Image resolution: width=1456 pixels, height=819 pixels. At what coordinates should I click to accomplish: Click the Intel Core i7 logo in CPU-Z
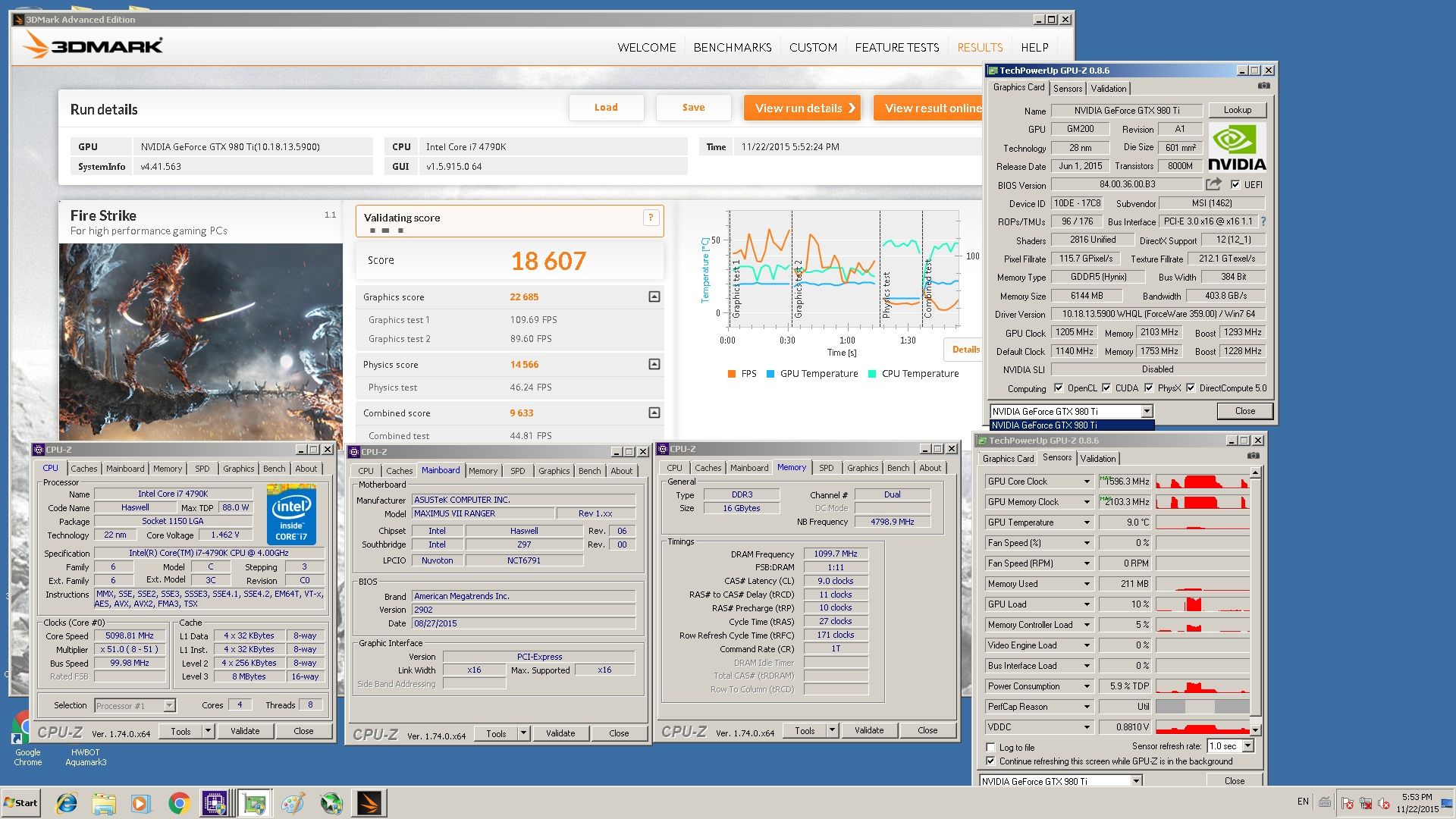pos(291,514)
